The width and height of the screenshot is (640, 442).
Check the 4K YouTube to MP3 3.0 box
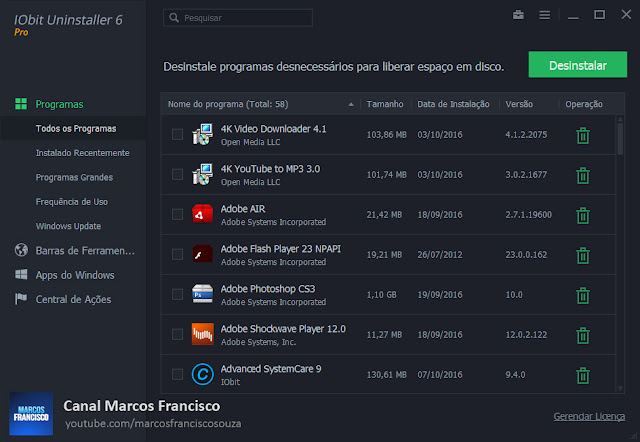click(177, 174)
